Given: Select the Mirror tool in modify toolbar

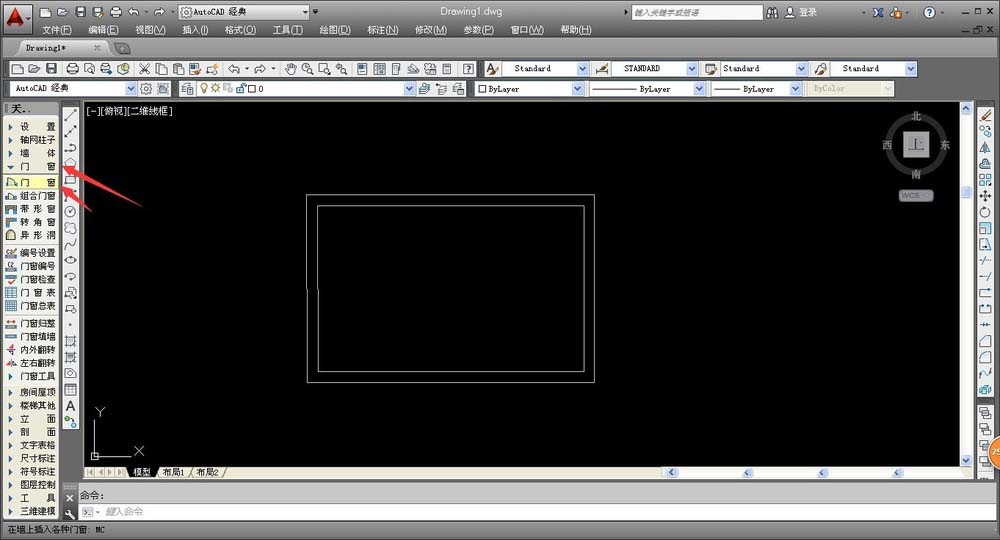Looking at the screenshot, I should [x=985, y=147].
